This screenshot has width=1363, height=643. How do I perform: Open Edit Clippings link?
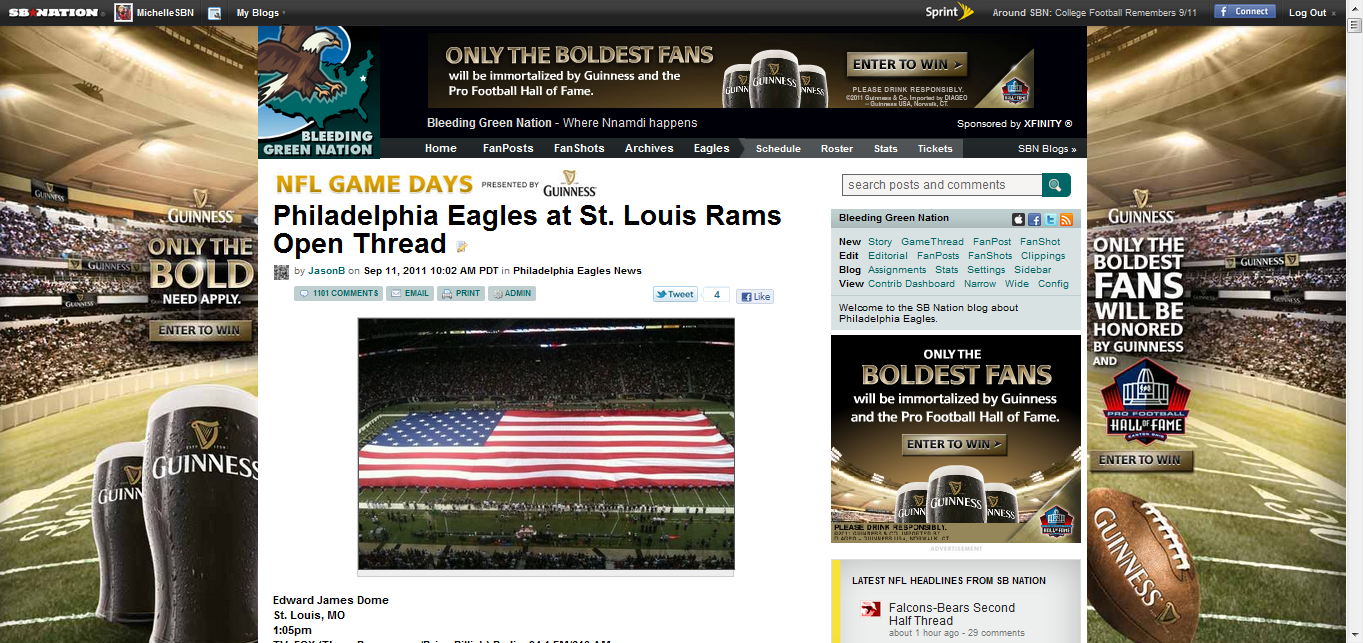click(1043, 256)
